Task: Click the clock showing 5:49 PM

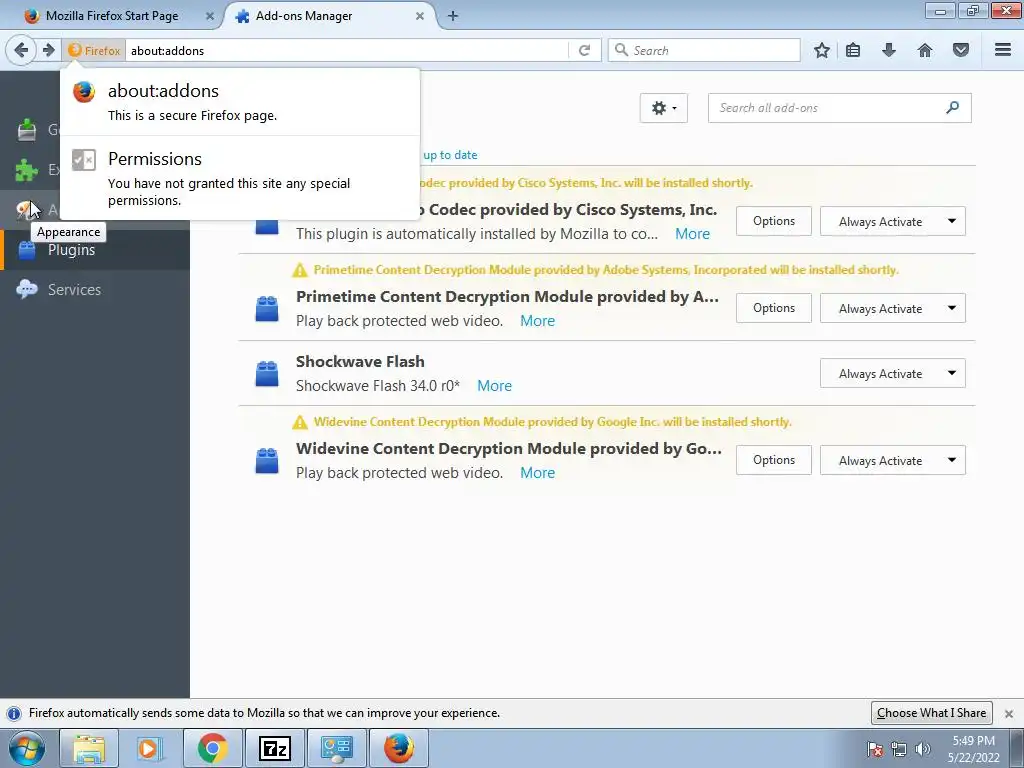Action: 973,741
